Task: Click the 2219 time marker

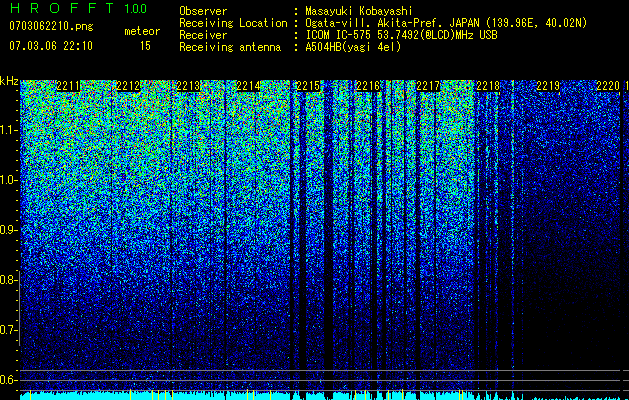Action: tap(548, 86)
